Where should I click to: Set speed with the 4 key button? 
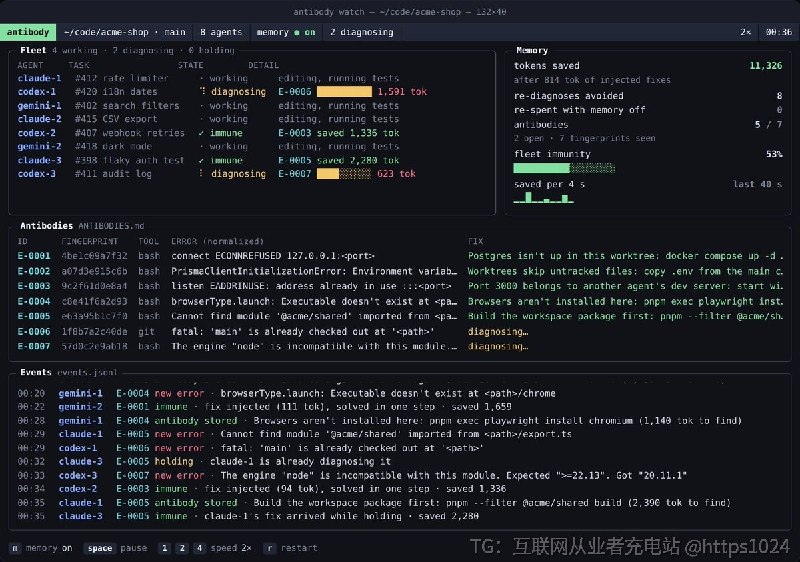(199, 548)
